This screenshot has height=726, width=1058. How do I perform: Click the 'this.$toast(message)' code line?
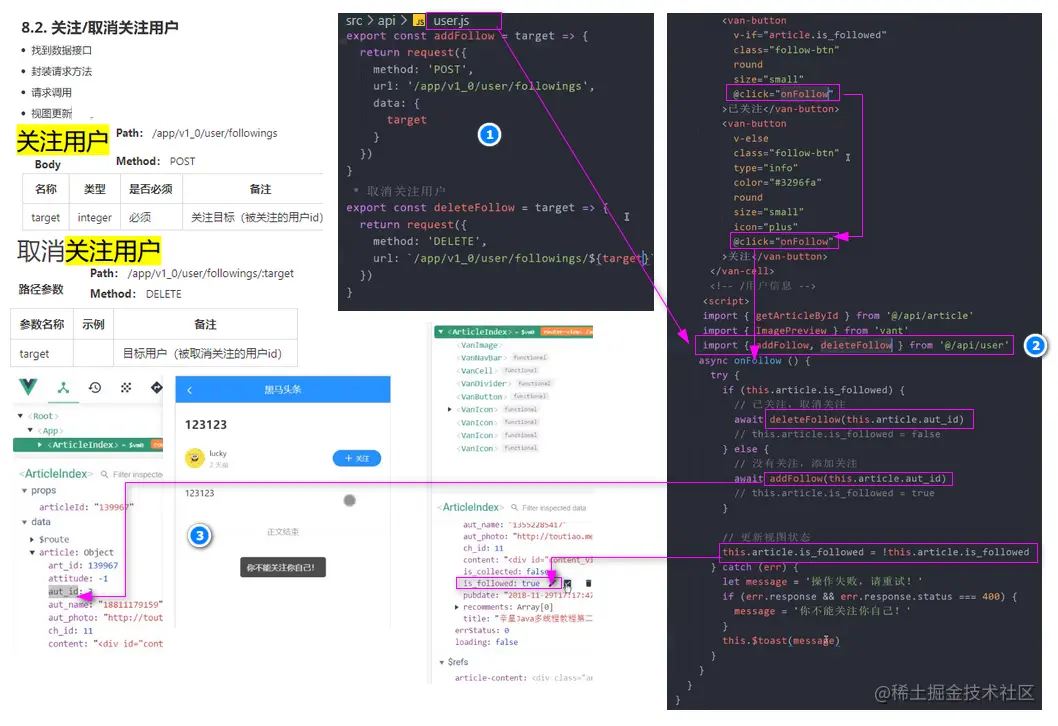(x=781, y=640)
